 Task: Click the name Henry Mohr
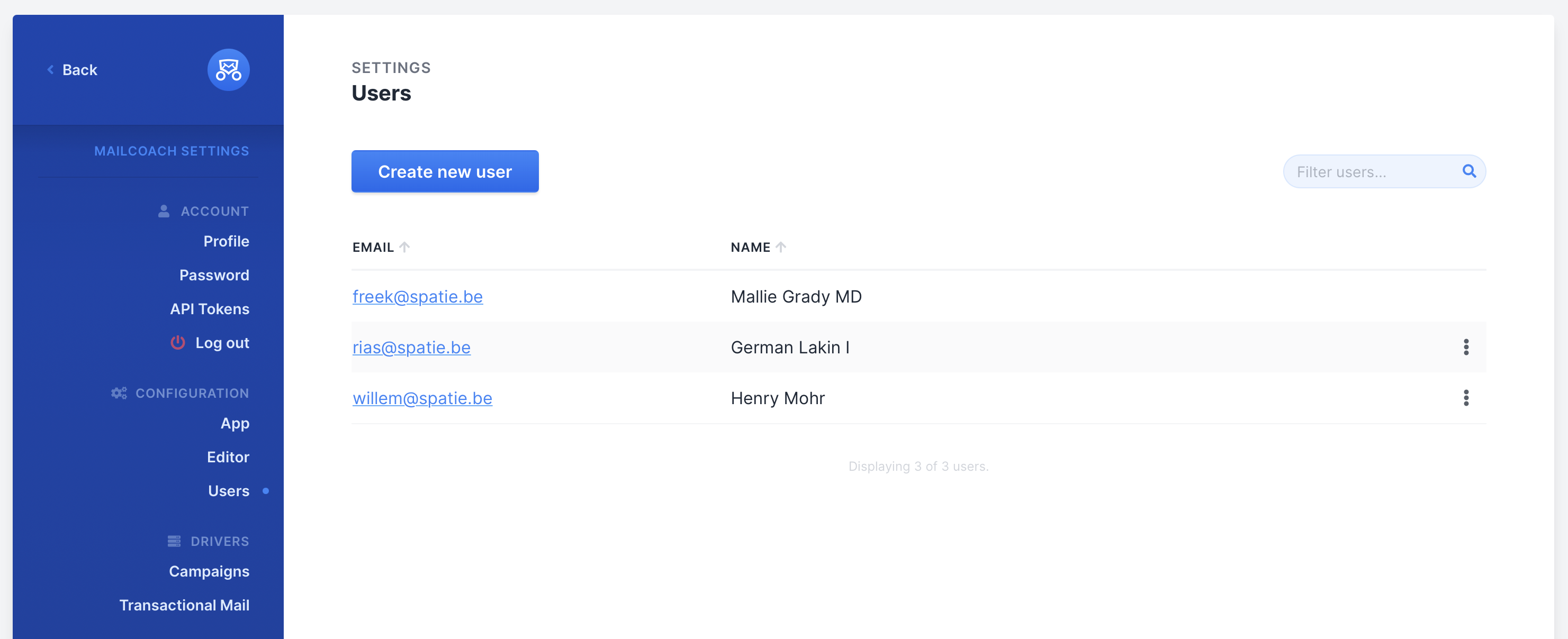(x=778, y=398)
